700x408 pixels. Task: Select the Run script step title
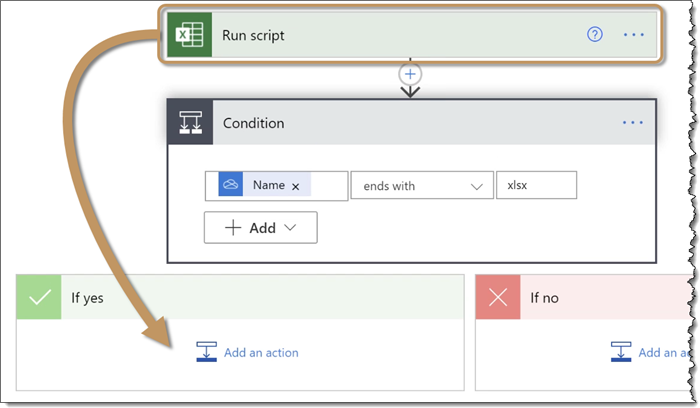[254, 35]
